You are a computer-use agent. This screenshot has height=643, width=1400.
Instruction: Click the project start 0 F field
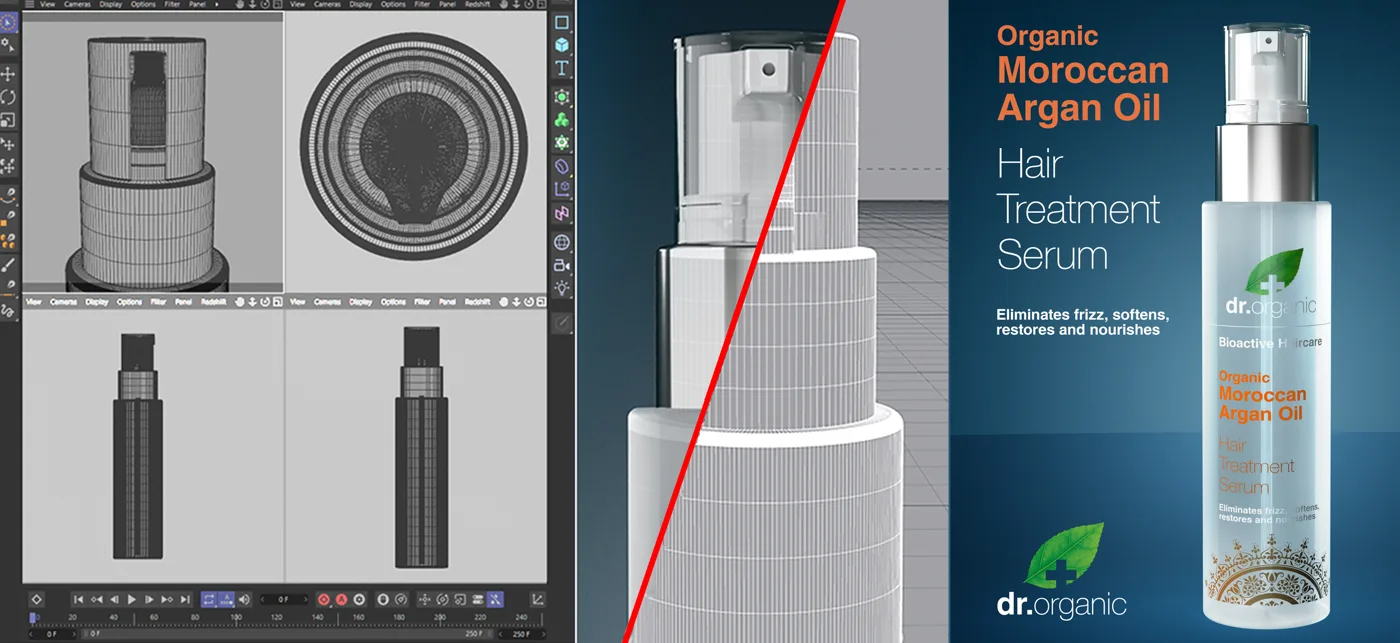tap(52, 634)
